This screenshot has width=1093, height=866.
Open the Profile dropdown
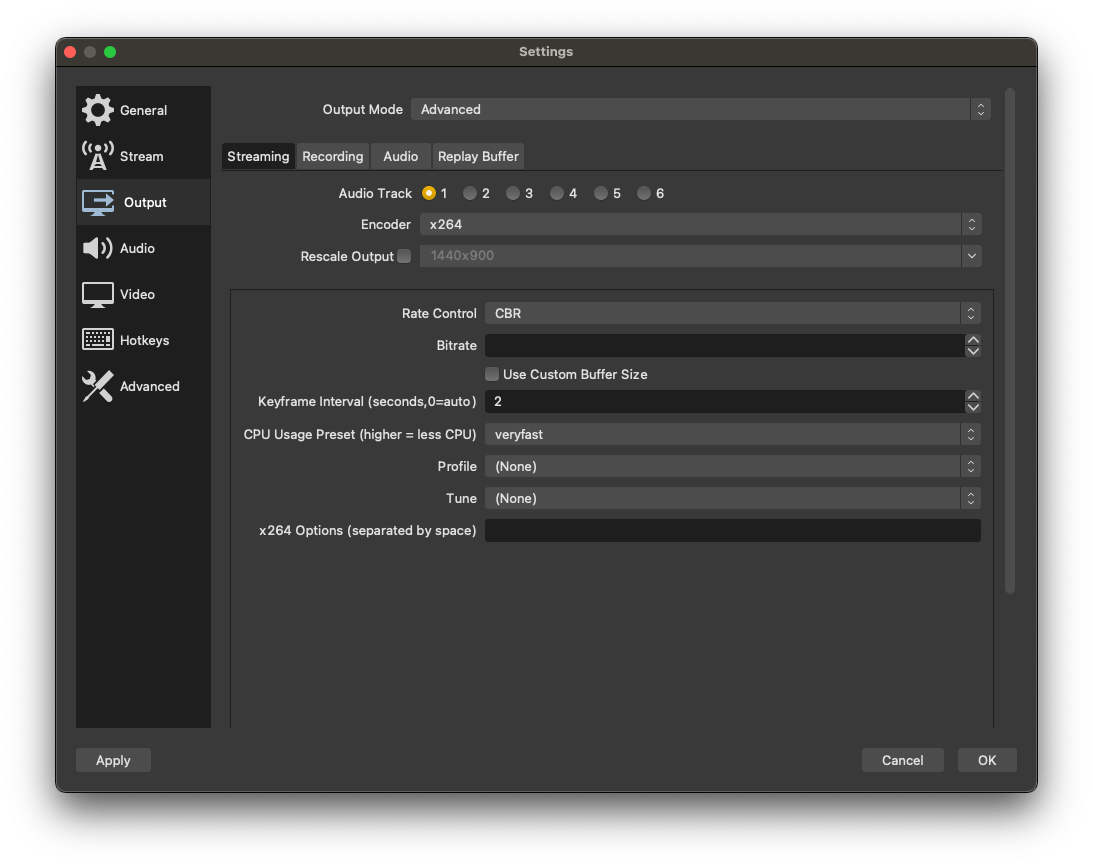[x=733, y=466]
